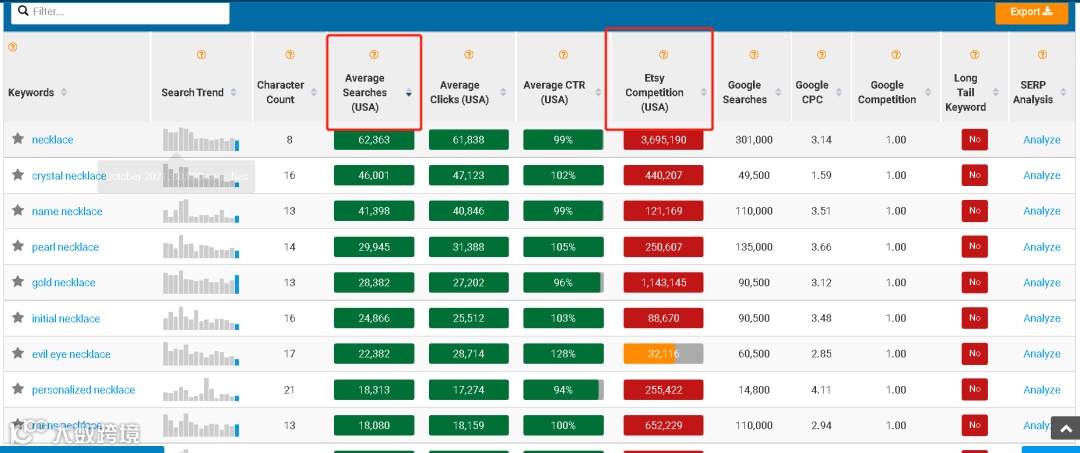This screenshot has height=453, width=1080.
Task: Click orange Etsy competition bar 32,116
Action: coord(663,354)
